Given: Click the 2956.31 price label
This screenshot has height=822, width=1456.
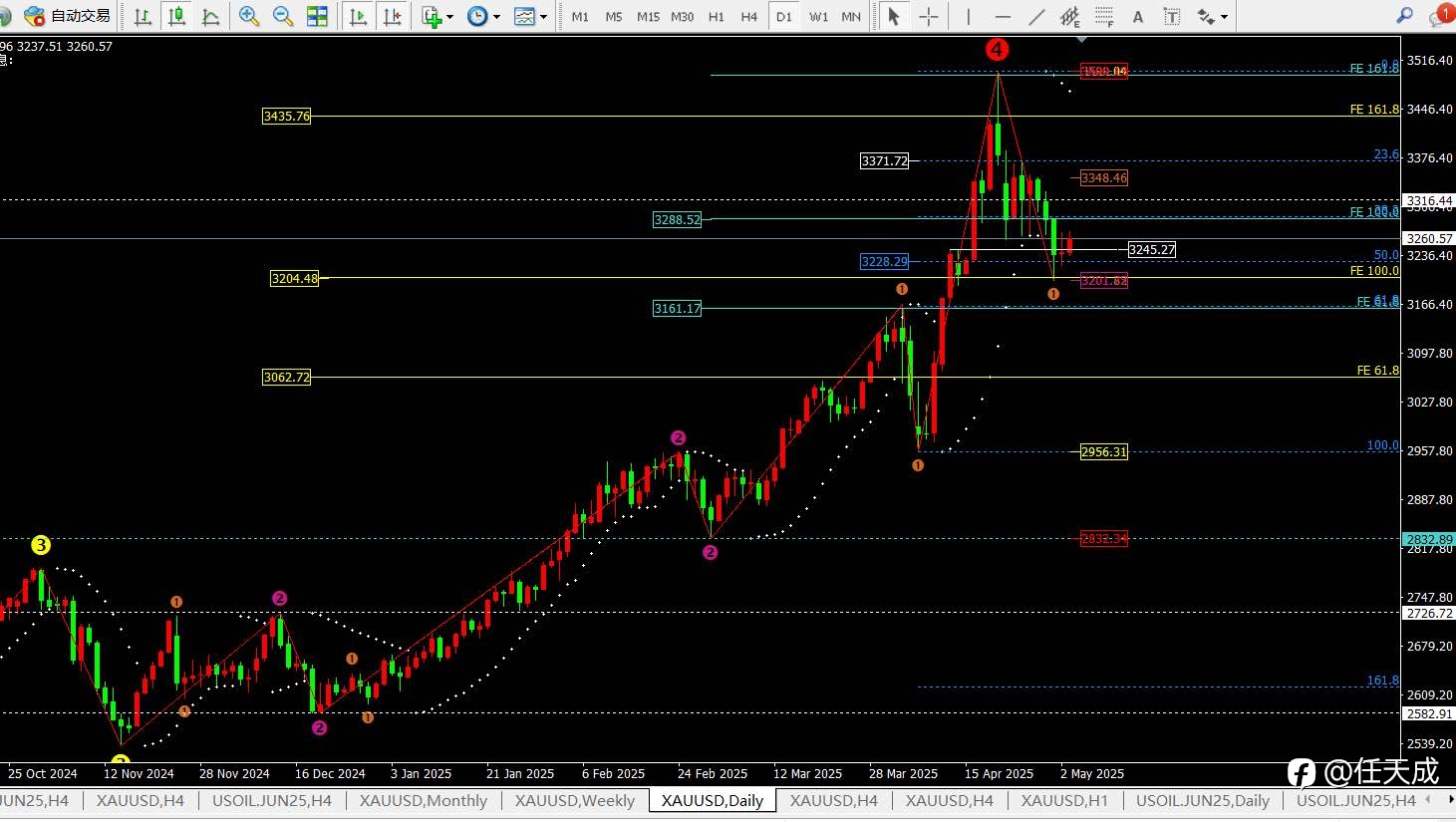Looking at the screenshot, I should click(1104, 452).
